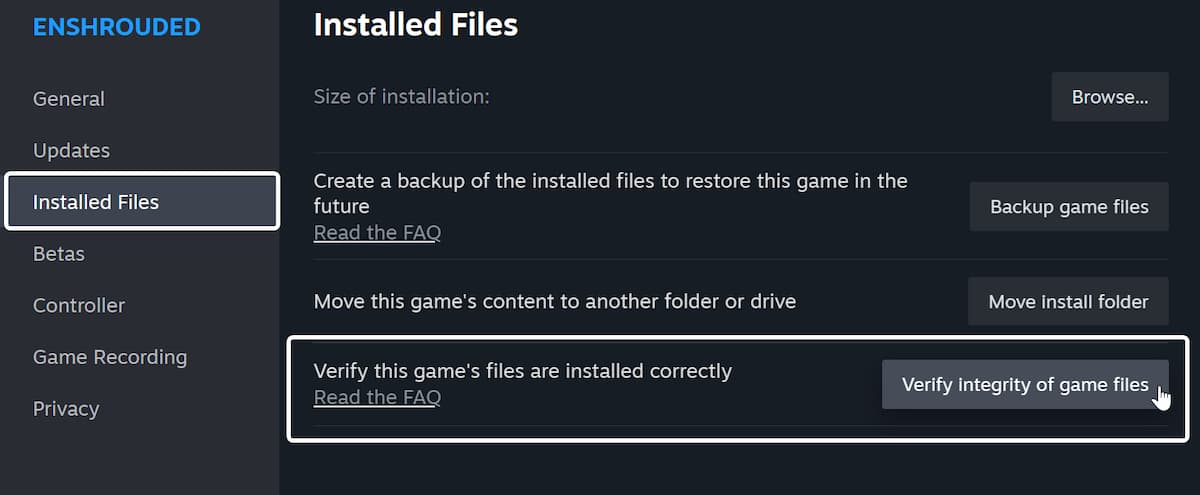Show the Game Recording tab
The height and width of the screenshot is (495, 1200).
click(x=110, y=357)
